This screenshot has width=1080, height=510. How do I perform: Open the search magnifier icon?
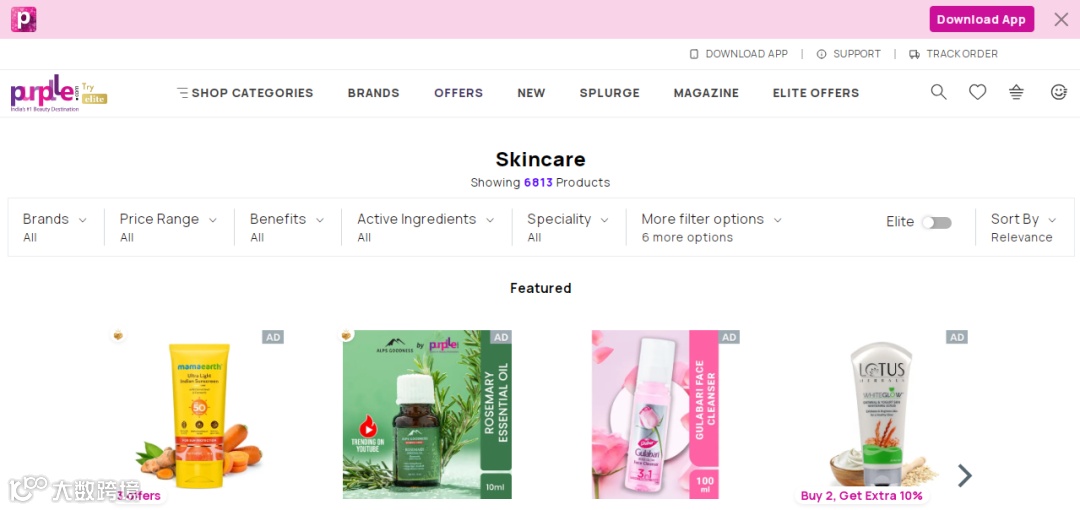[938, 92]
